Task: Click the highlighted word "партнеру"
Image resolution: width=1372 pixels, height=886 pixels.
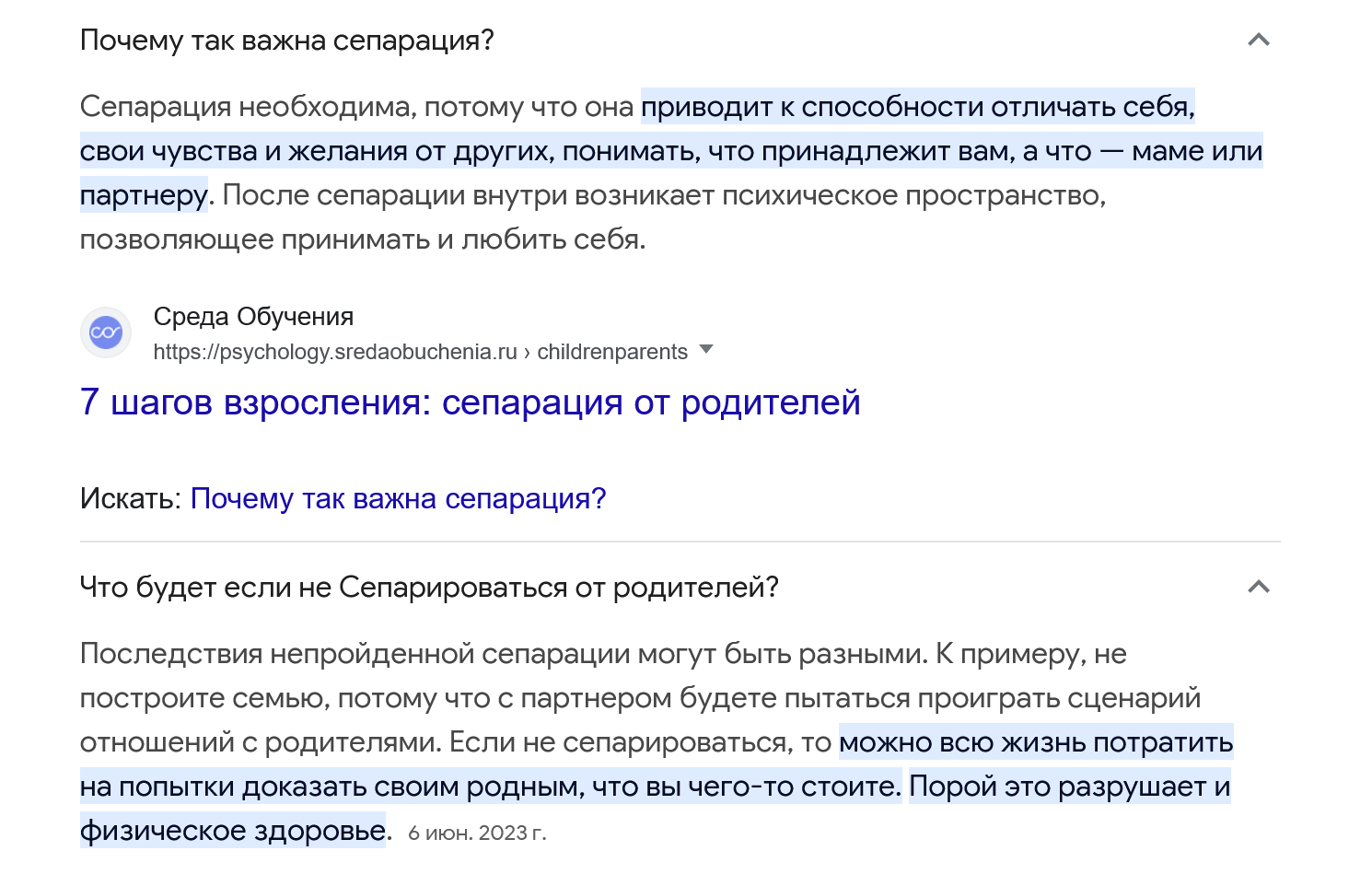Action: click(x=144, y=195)
